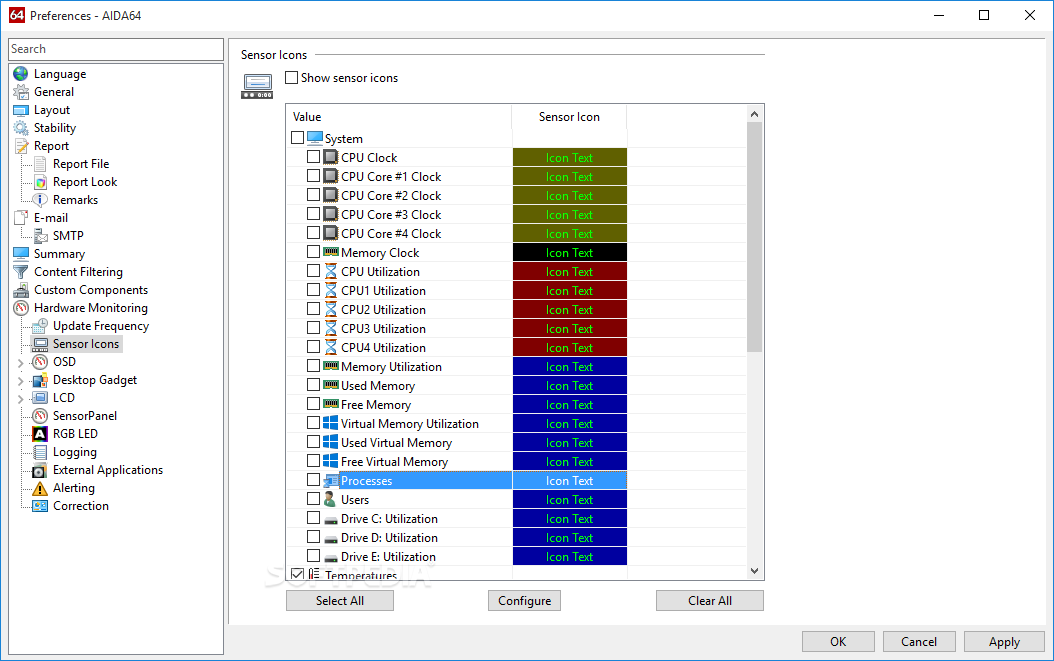This screenshot has width=1054, height=661.
Task: Click the Value column header
Action: tap(399, 117)
